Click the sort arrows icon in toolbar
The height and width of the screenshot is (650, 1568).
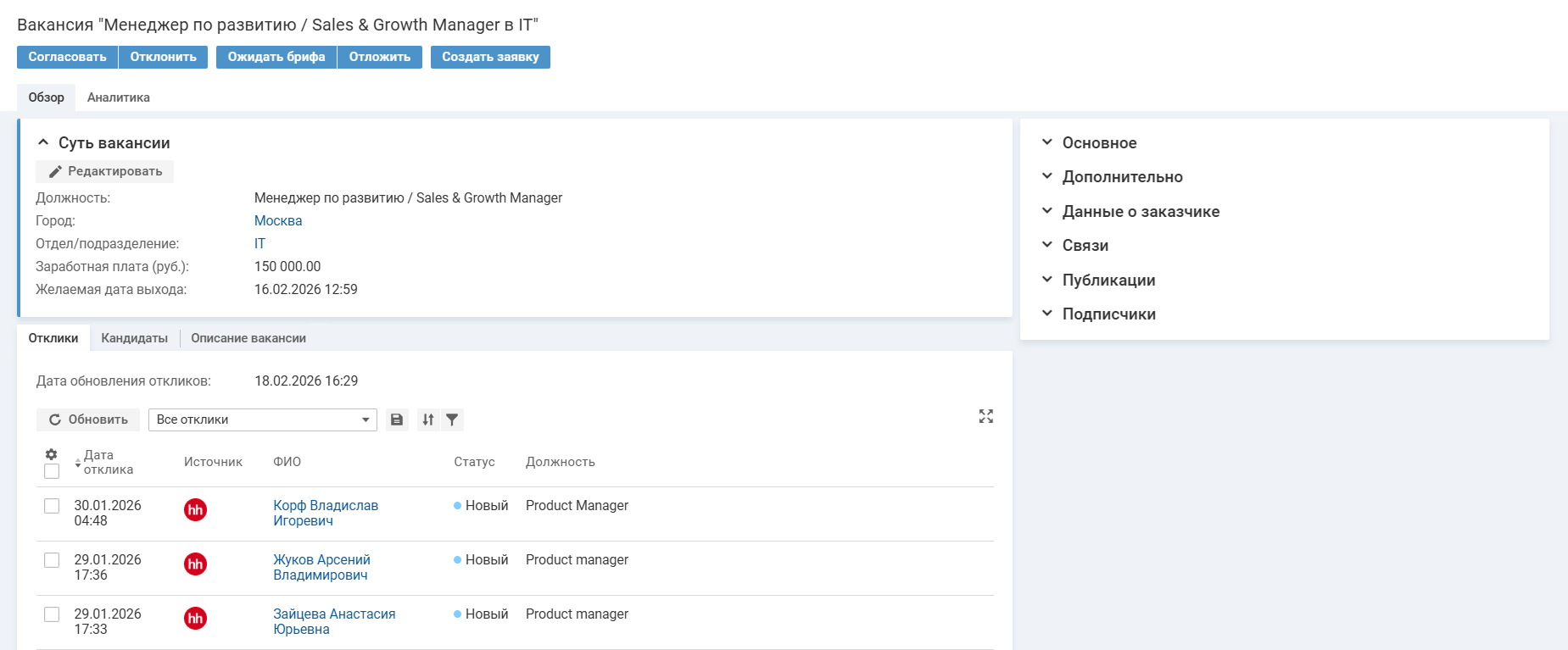[x=428, y=419]
